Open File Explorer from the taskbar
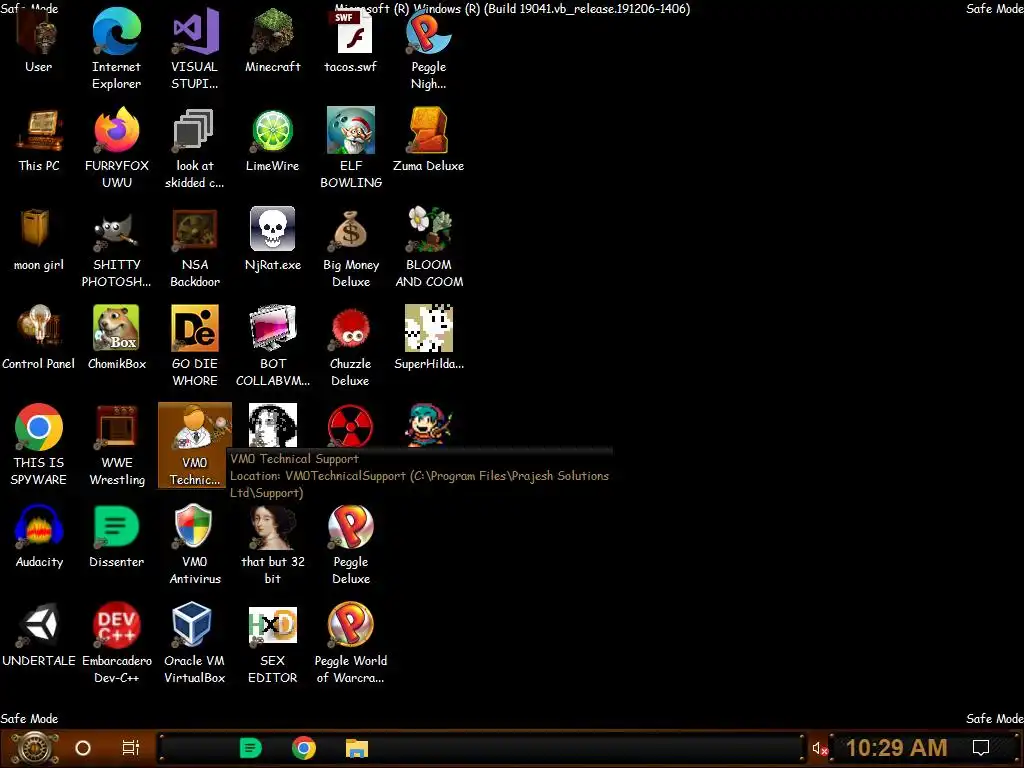The height and width of the screenshot is (768, 1024). coord(357,748)
